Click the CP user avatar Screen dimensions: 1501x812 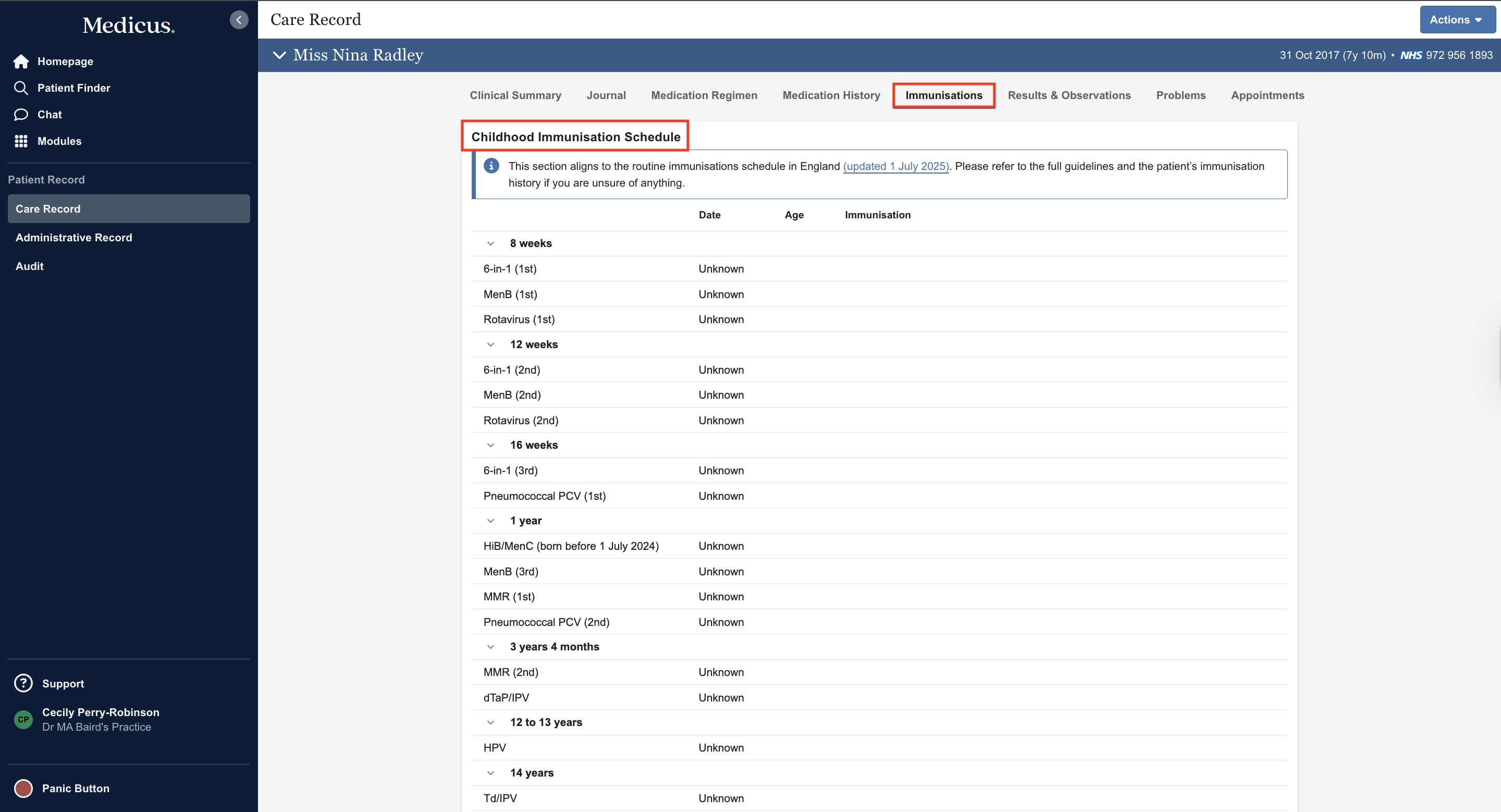pos(23,719)
